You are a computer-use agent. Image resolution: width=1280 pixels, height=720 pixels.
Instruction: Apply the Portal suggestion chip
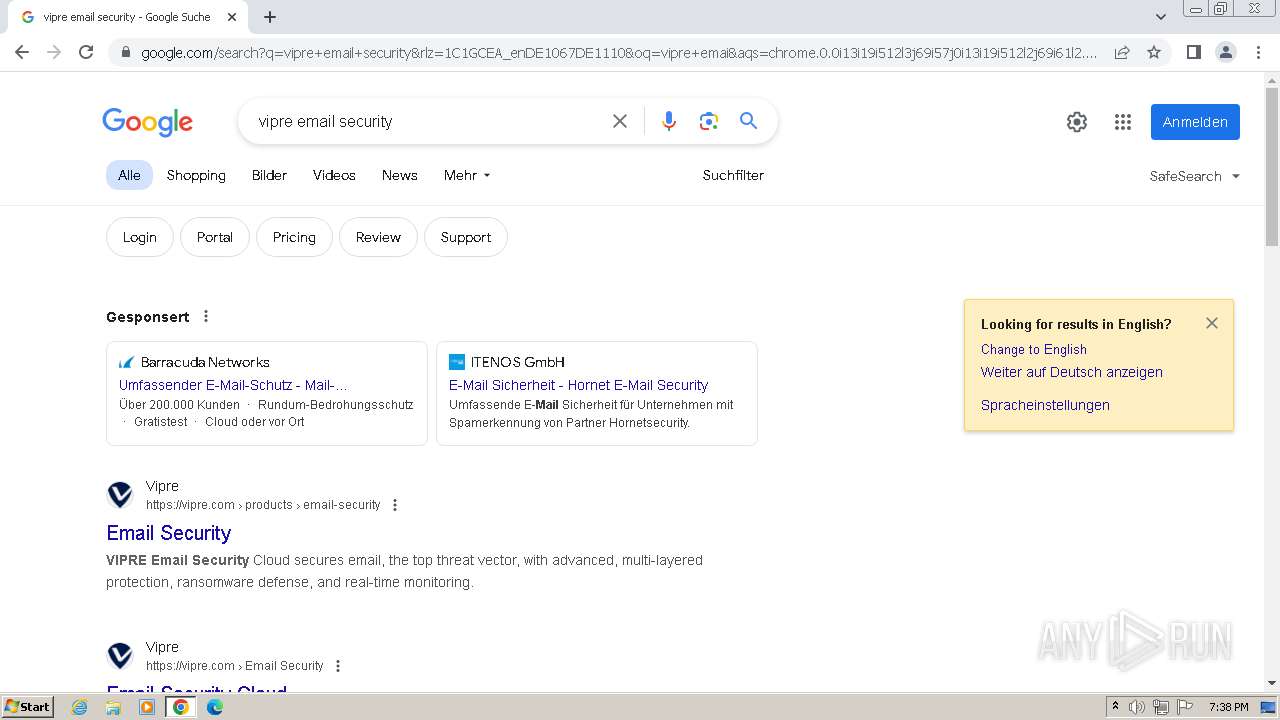pyautogui.click(x=215, y=237)
